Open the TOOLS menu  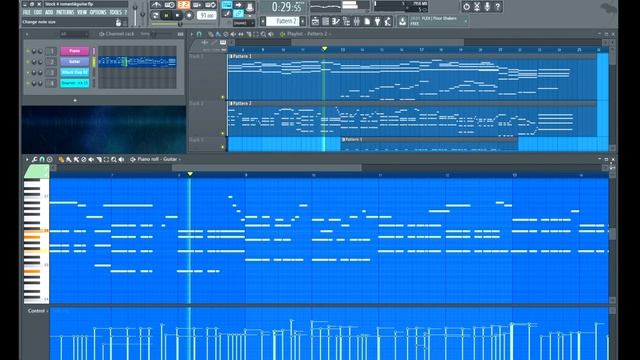pyautogui.click(x=116, y=12)
